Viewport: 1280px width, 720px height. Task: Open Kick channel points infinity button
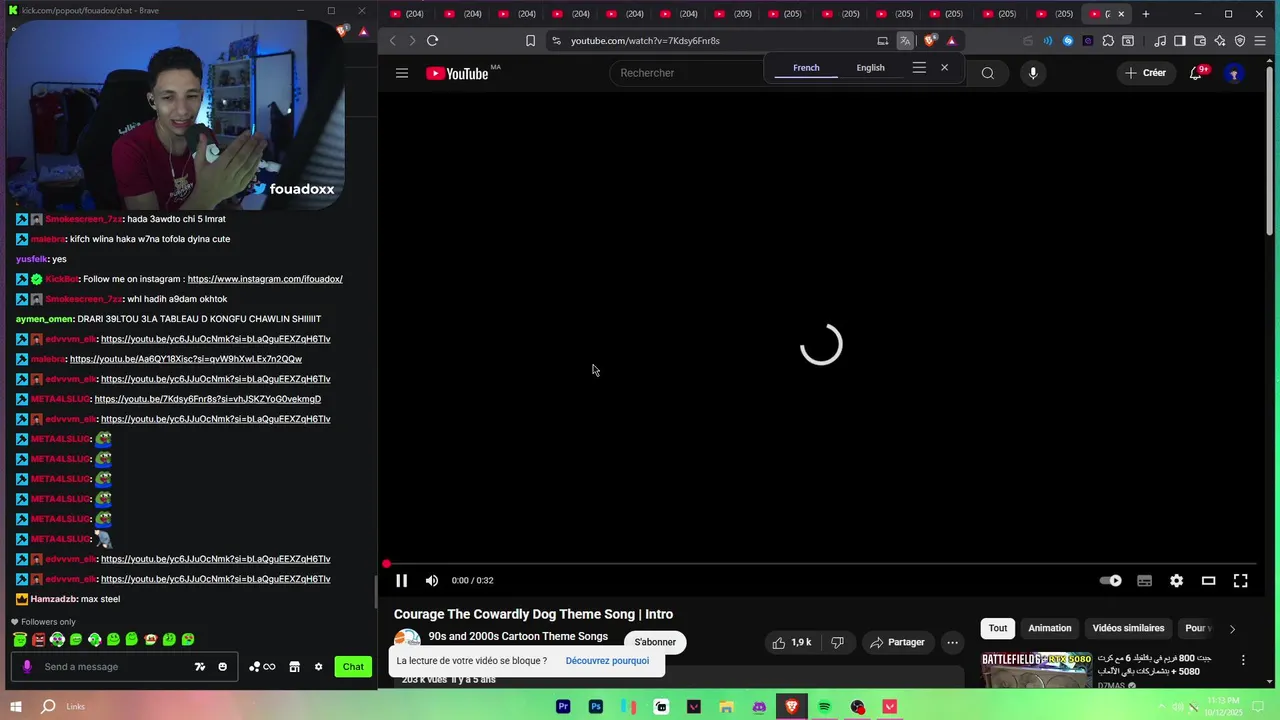pyautogui.click(x=262, y=667)
